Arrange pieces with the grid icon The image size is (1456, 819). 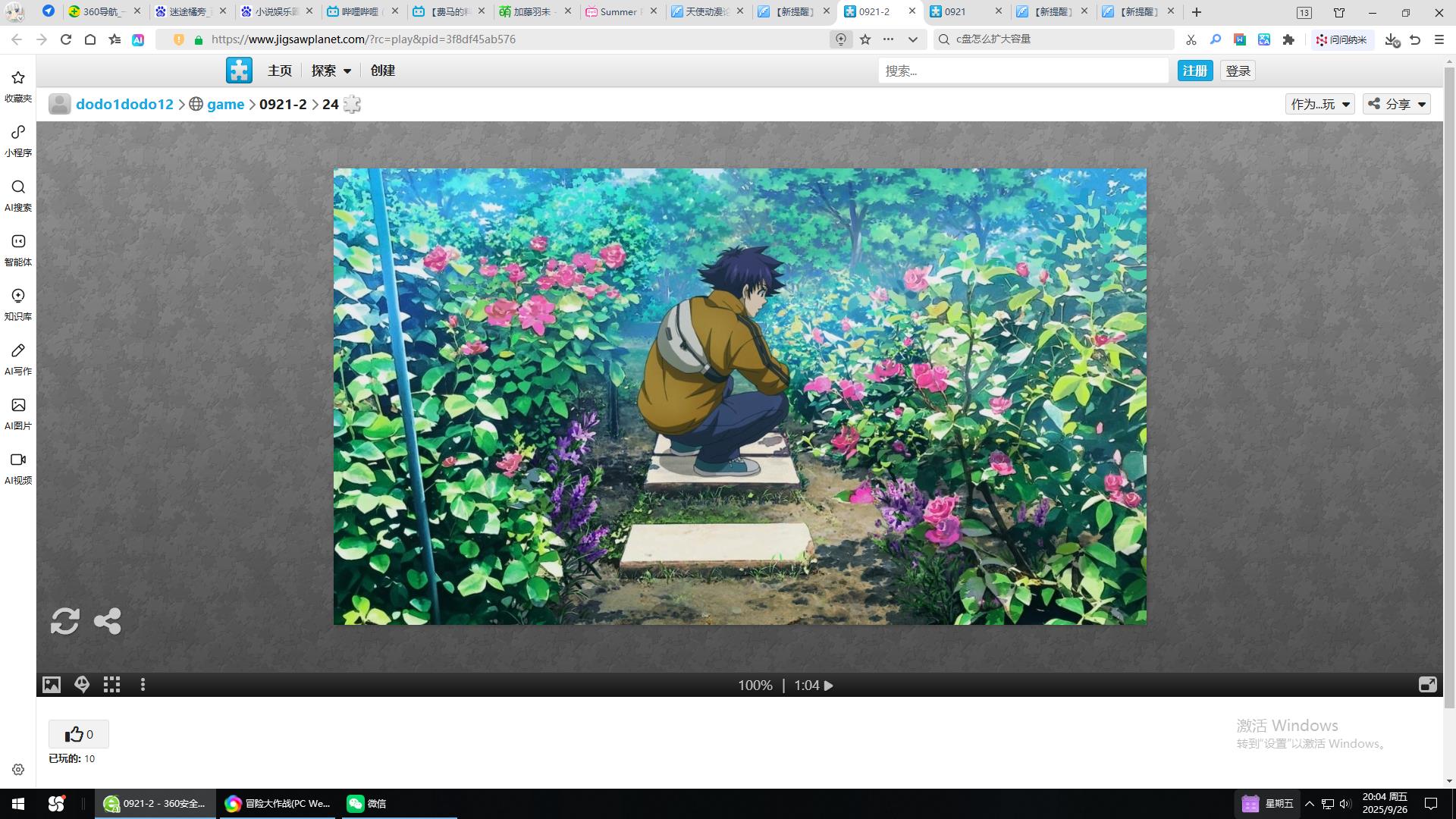(x=112, y=685)
